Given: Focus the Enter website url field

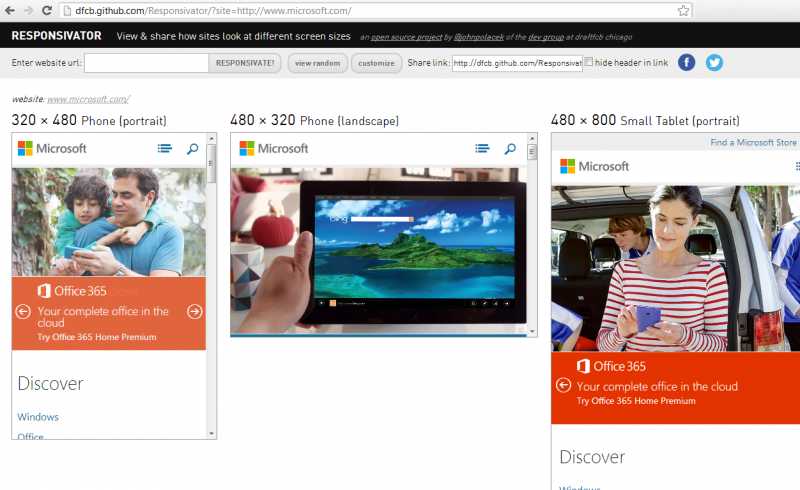Looking at the screenshot, I should [x=146, y=63].
